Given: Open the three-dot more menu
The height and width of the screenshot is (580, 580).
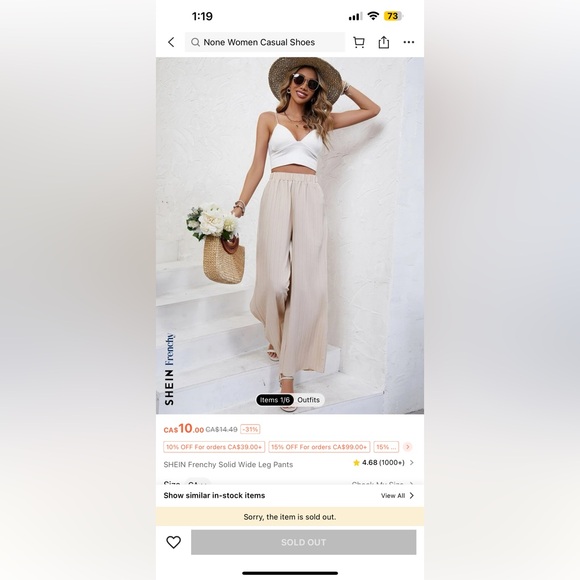Looking at the screenshot, I should 409,42.
